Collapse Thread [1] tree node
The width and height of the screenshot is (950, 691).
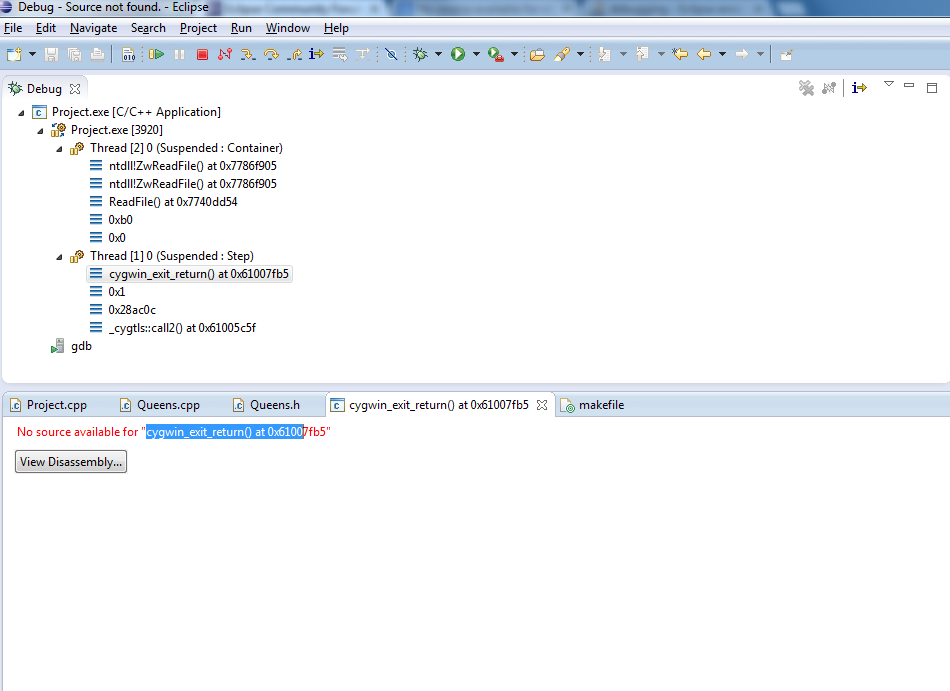(59, 257)
